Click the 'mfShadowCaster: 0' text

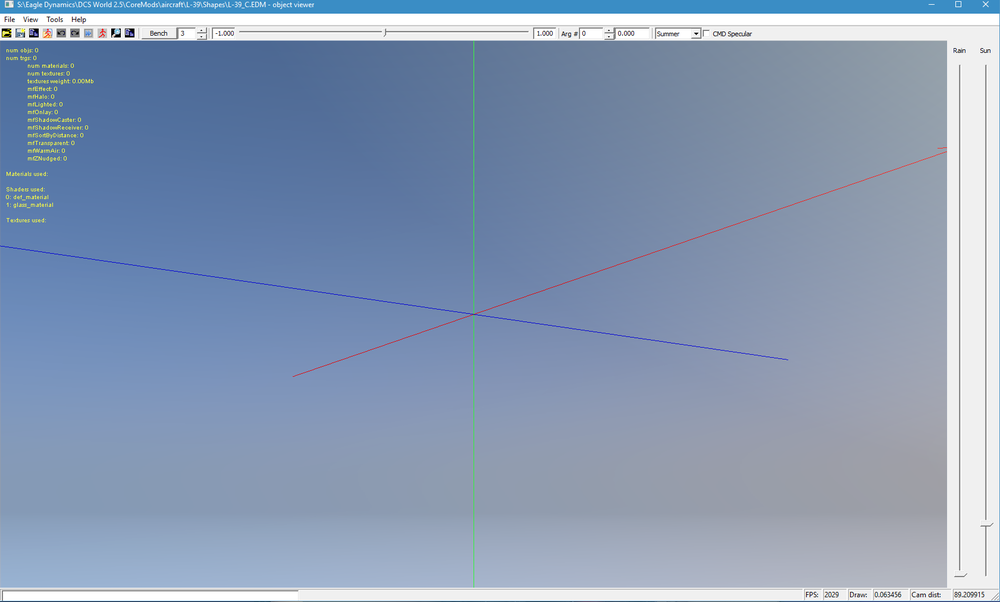(54, 119)
